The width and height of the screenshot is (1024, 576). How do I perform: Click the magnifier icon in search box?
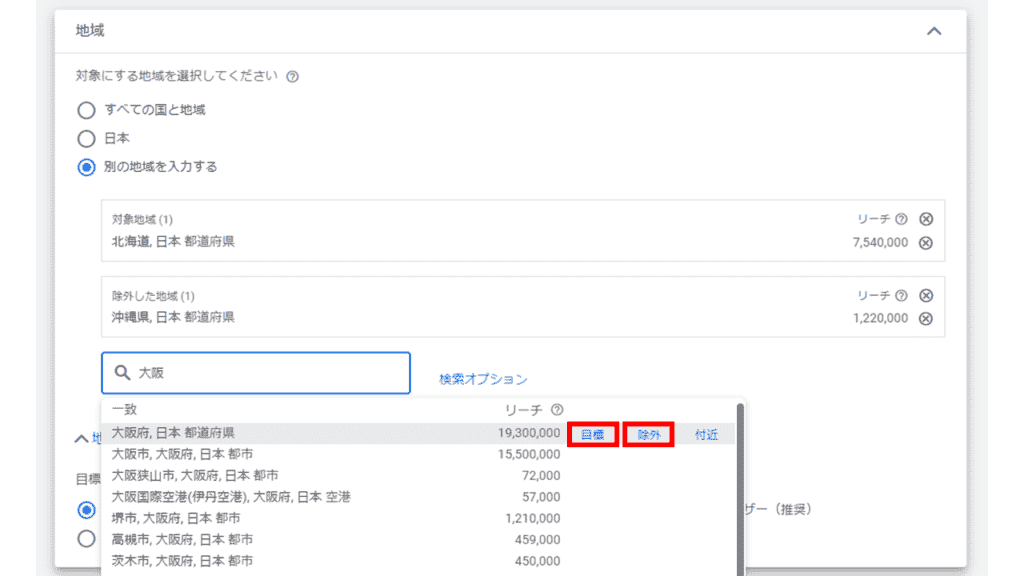tap(123, 373)
